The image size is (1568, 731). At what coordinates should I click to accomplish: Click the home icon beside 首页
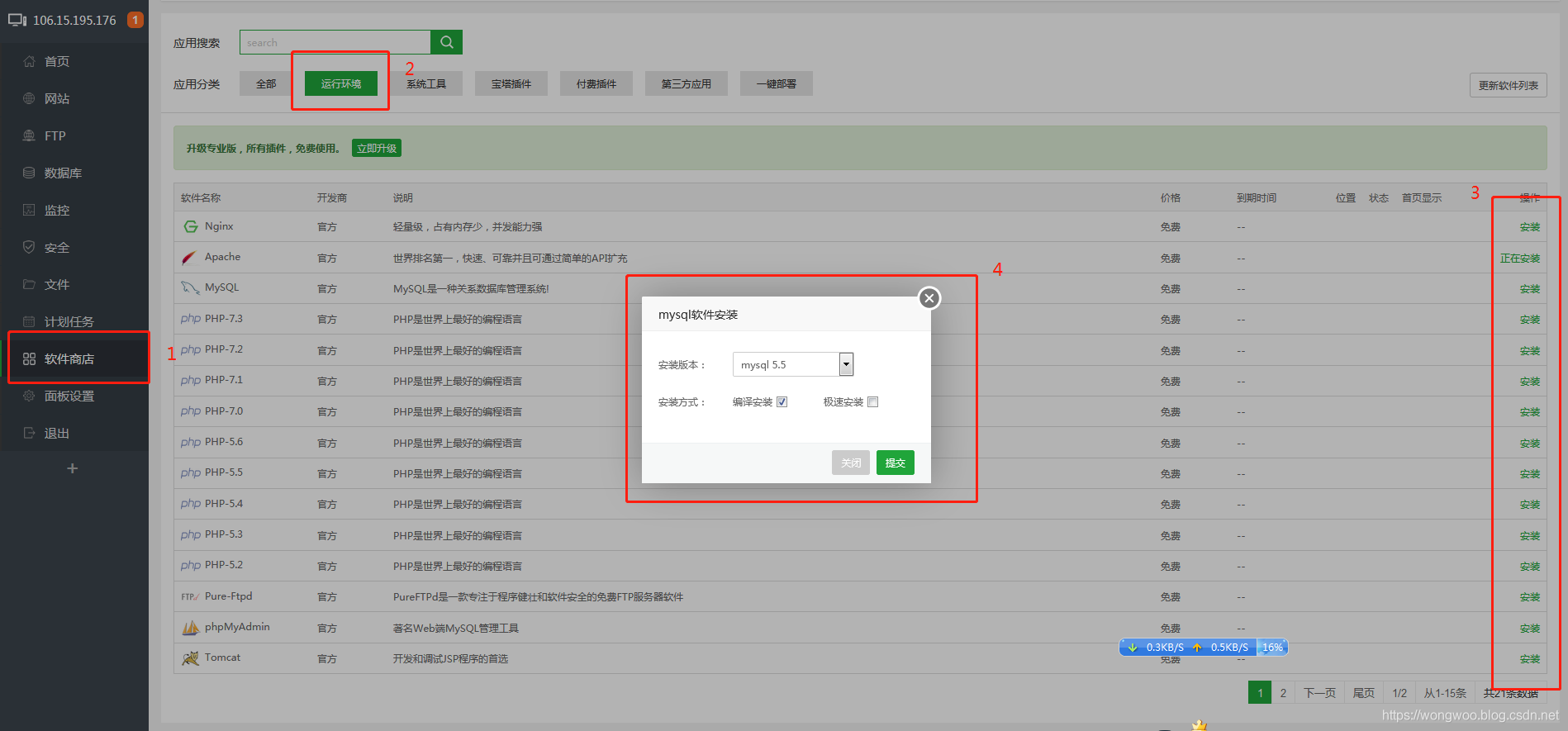tap(29, 61)
